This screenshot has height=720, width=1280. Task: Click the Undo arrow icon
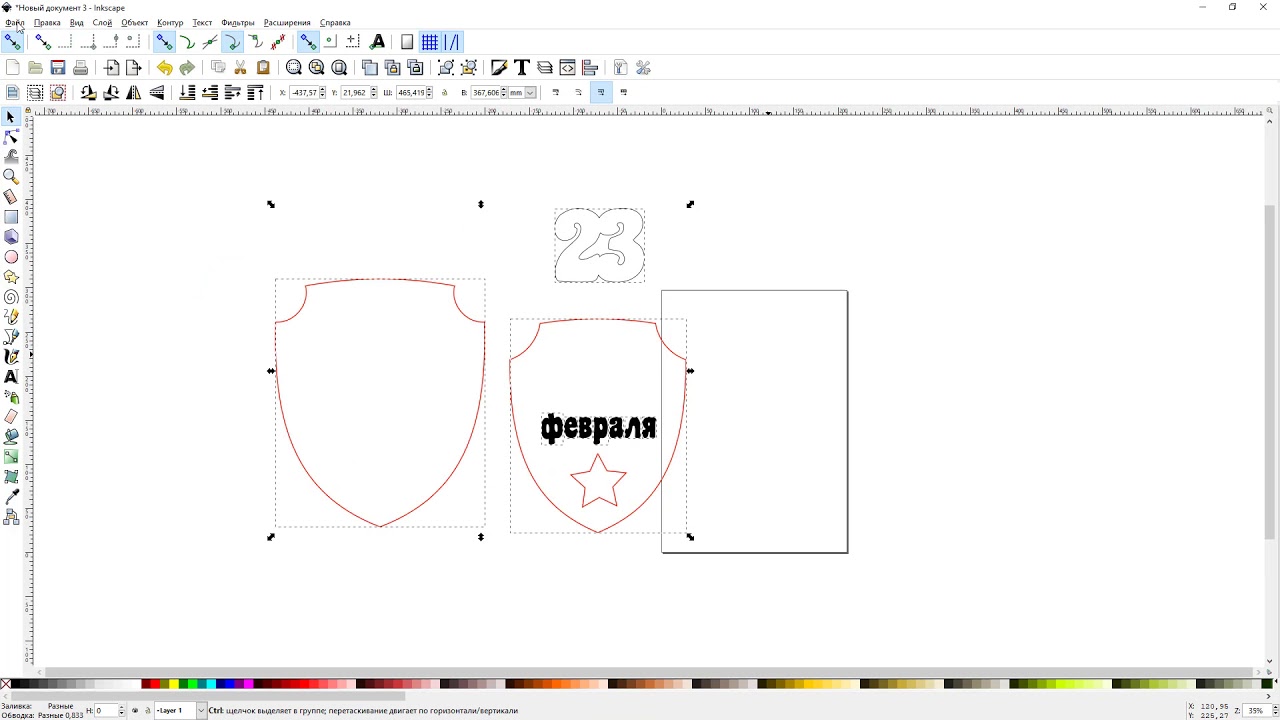coord(164,68)
